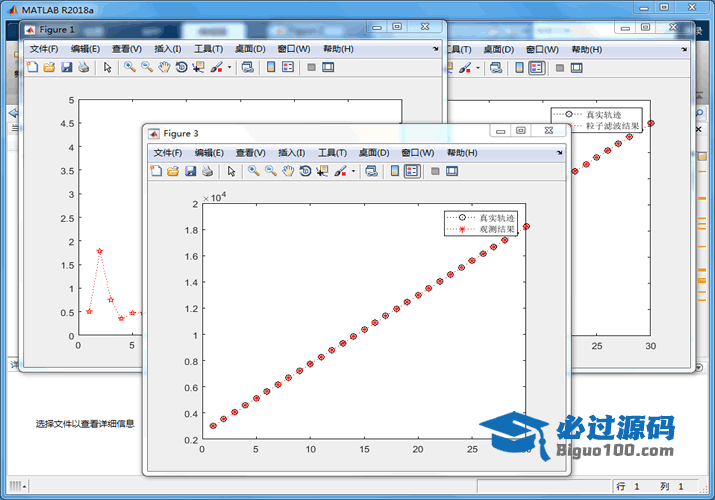Open 帮助(H) menu in Figure 1
715x500 pixels.
pos(338,49)
